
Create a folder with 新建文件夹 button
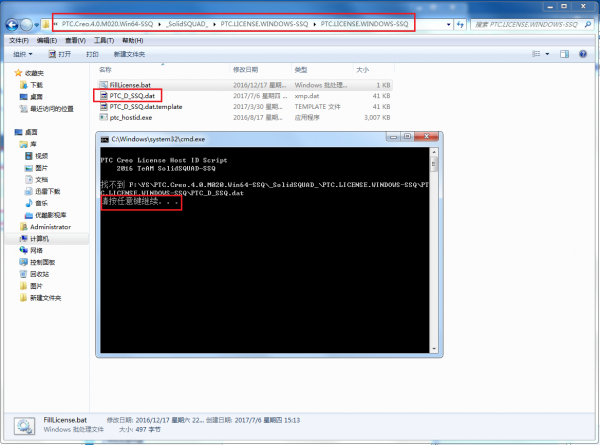click(x=129, y=54)
